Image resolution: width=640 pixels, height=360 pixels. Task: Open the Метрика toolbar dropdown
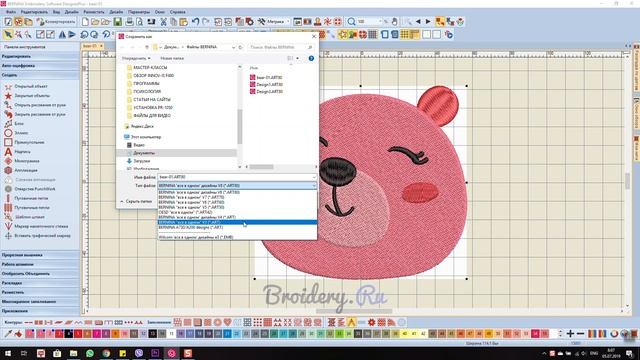click(x=288, y=22)
